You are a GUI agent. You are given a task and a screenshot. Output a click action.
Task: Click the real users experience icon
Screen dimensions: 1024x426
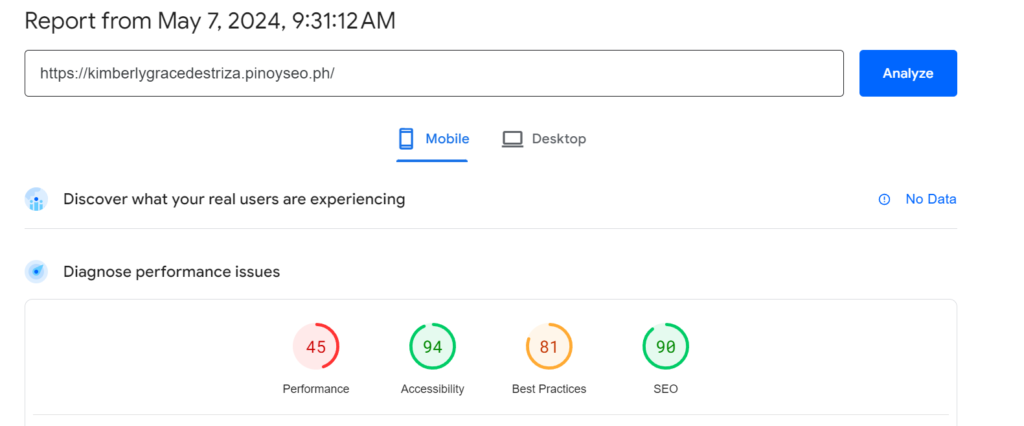coord(37,199)
